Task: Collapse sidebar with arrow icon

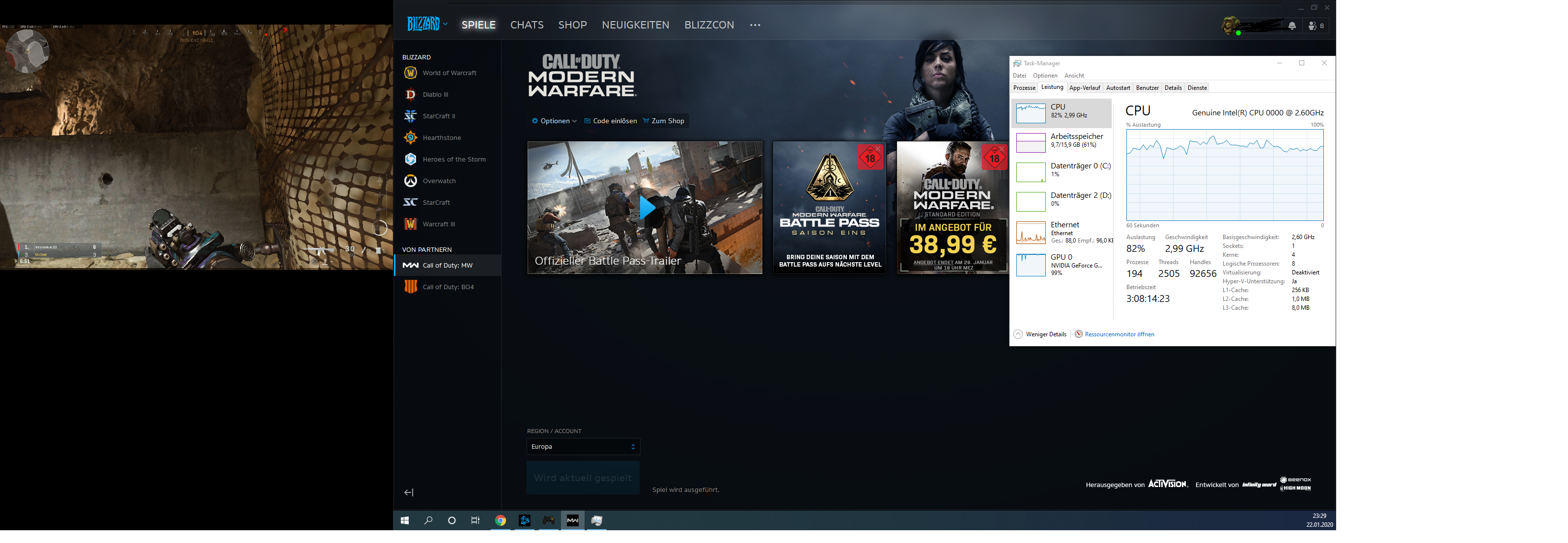Action: [x=409, y=493]
